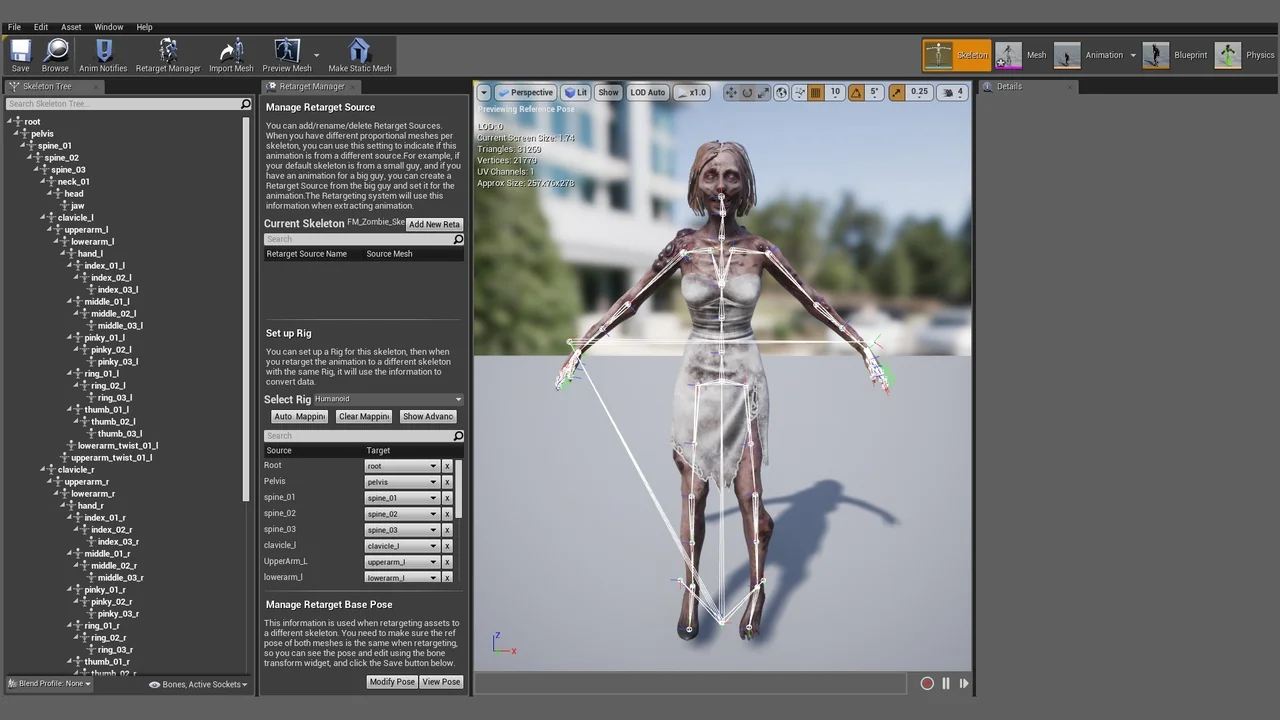Toggle rotation snapping triangle button
1280x720 pixels.
coord(856,93)
